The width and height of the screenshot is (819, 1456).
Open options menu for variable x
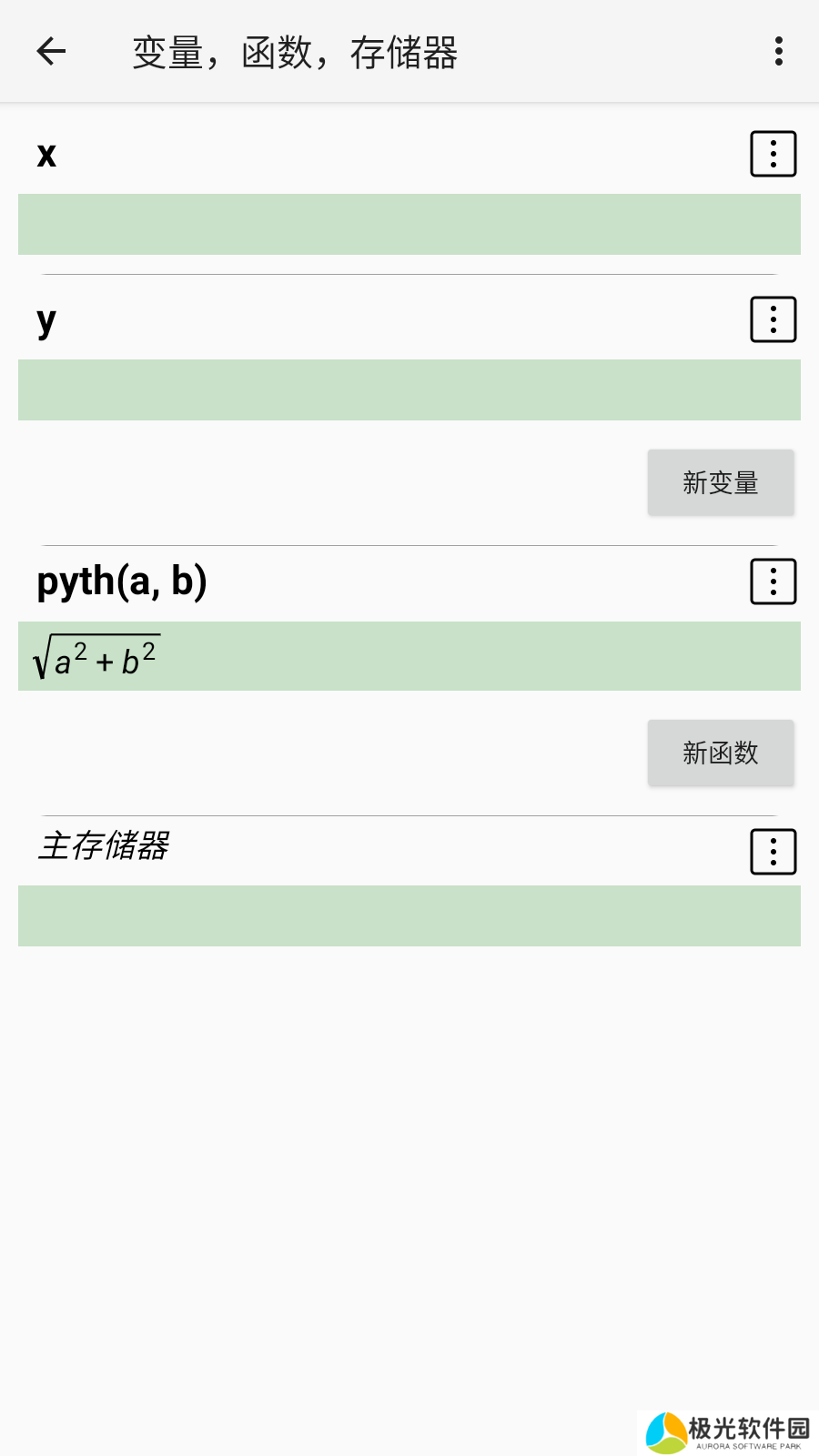(x=773, y=154)
